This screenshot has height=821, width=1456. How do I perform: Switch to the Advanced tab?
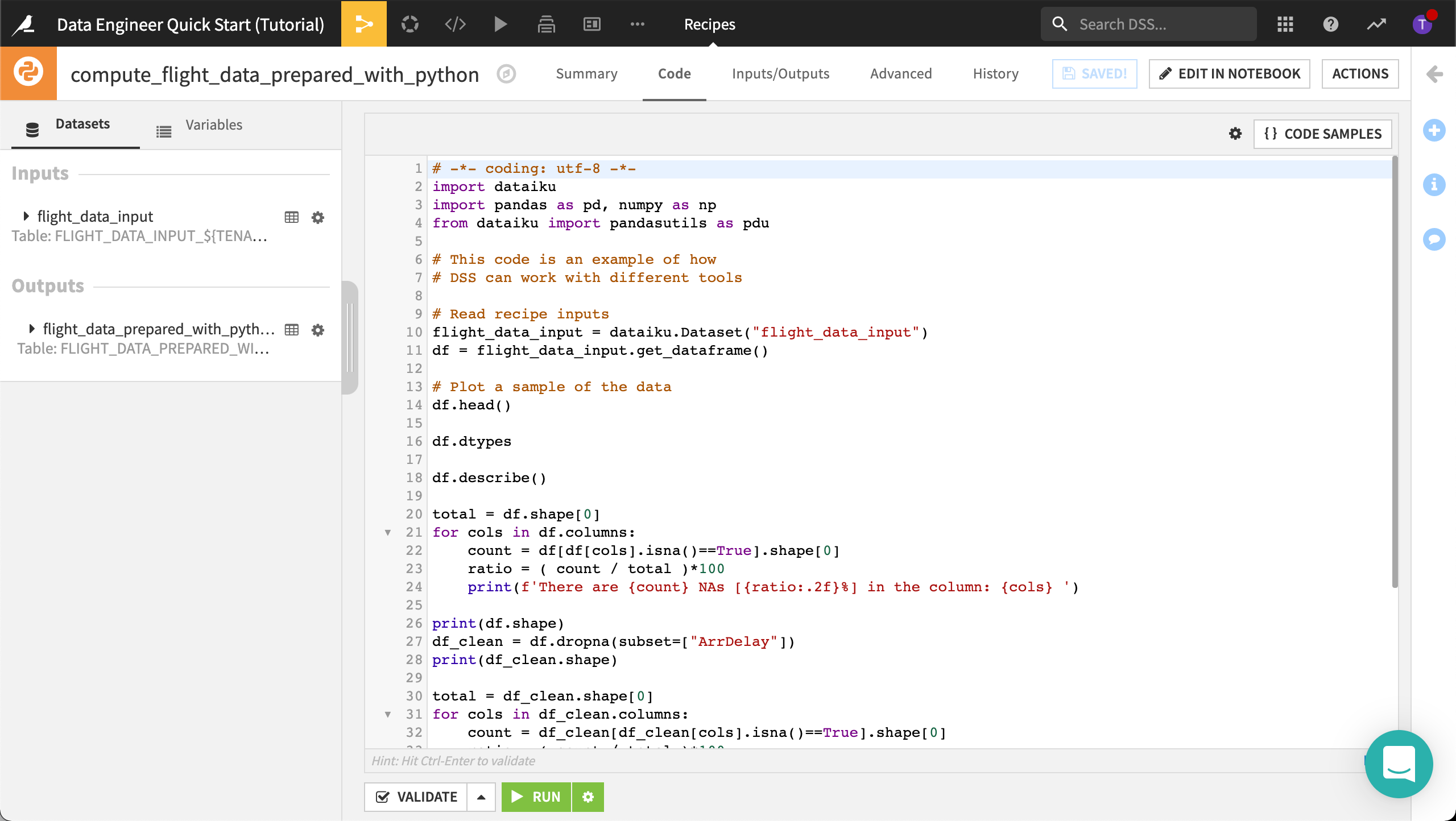pyautogui.click(x=900, y=73)
